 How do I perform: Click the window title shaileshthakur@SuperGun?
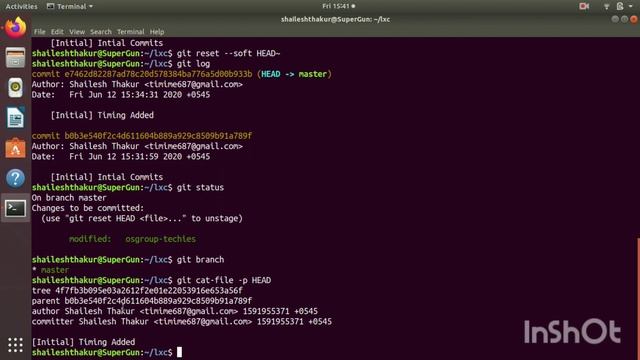point(335,19)
